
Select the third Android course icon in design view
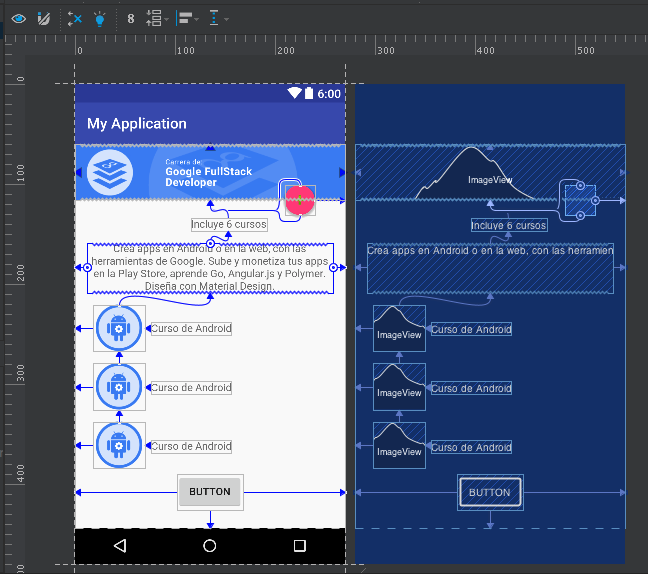[119, 446]
